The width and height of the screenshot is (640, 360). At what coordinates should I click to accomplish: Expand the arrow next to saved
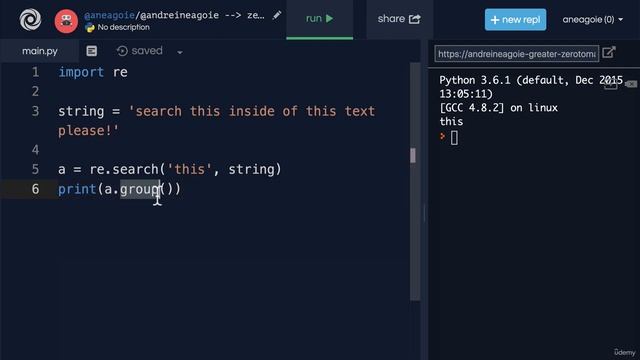point(180,52)
